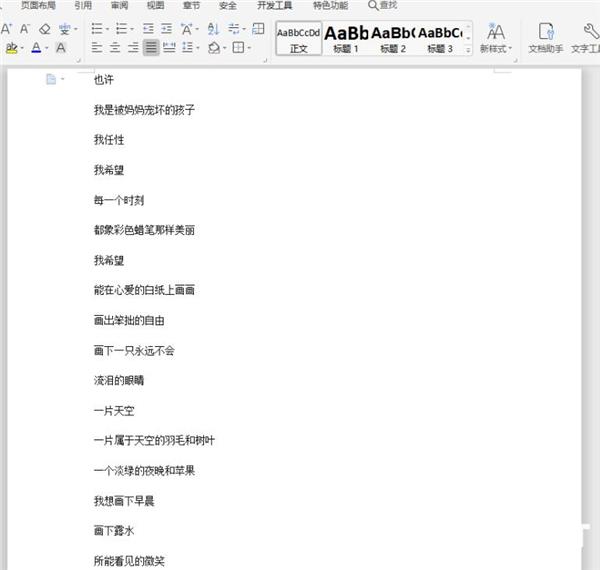Open highlight color dropdown arrow

pyautogui.click(x=22, y=48)
